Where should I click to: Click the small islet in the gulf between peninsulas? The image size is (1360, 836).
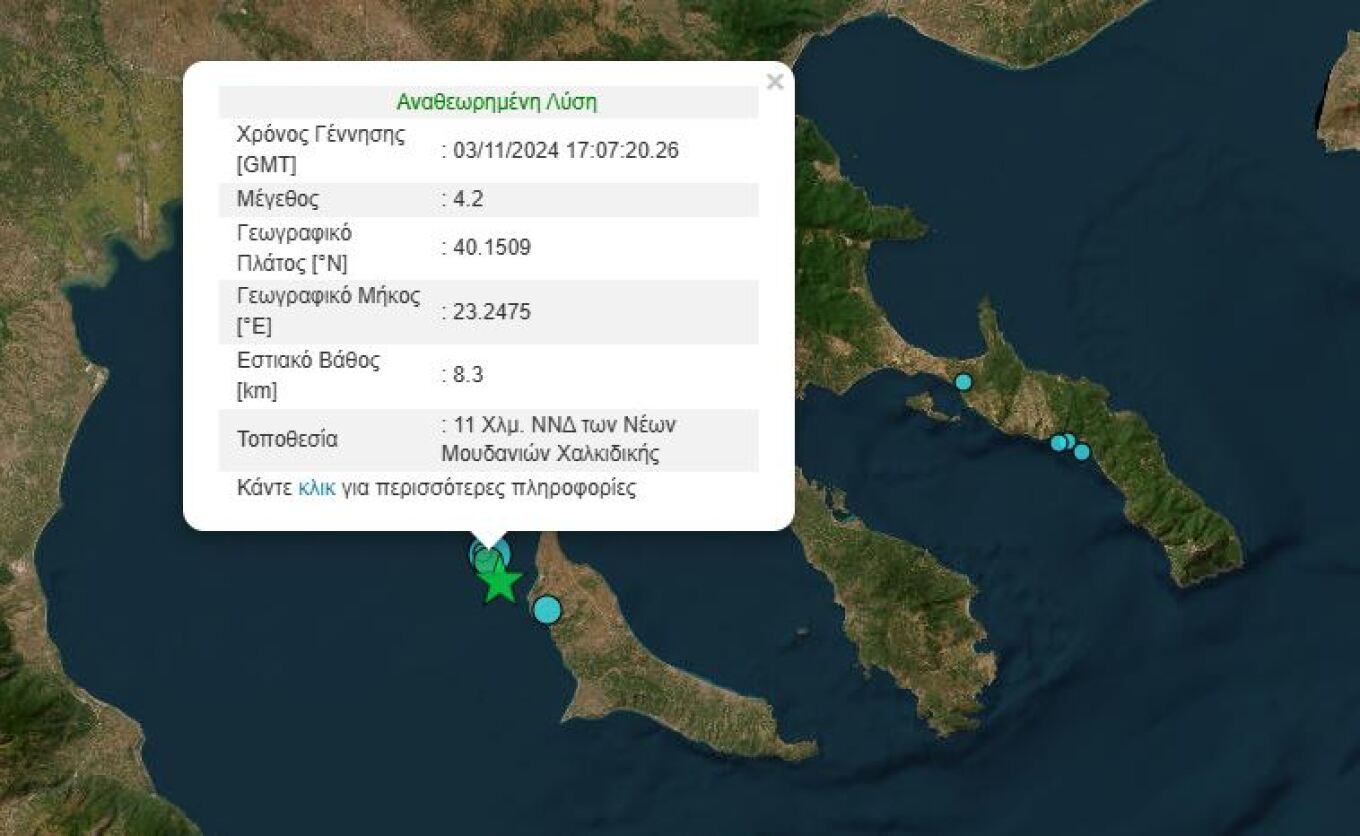803,632
